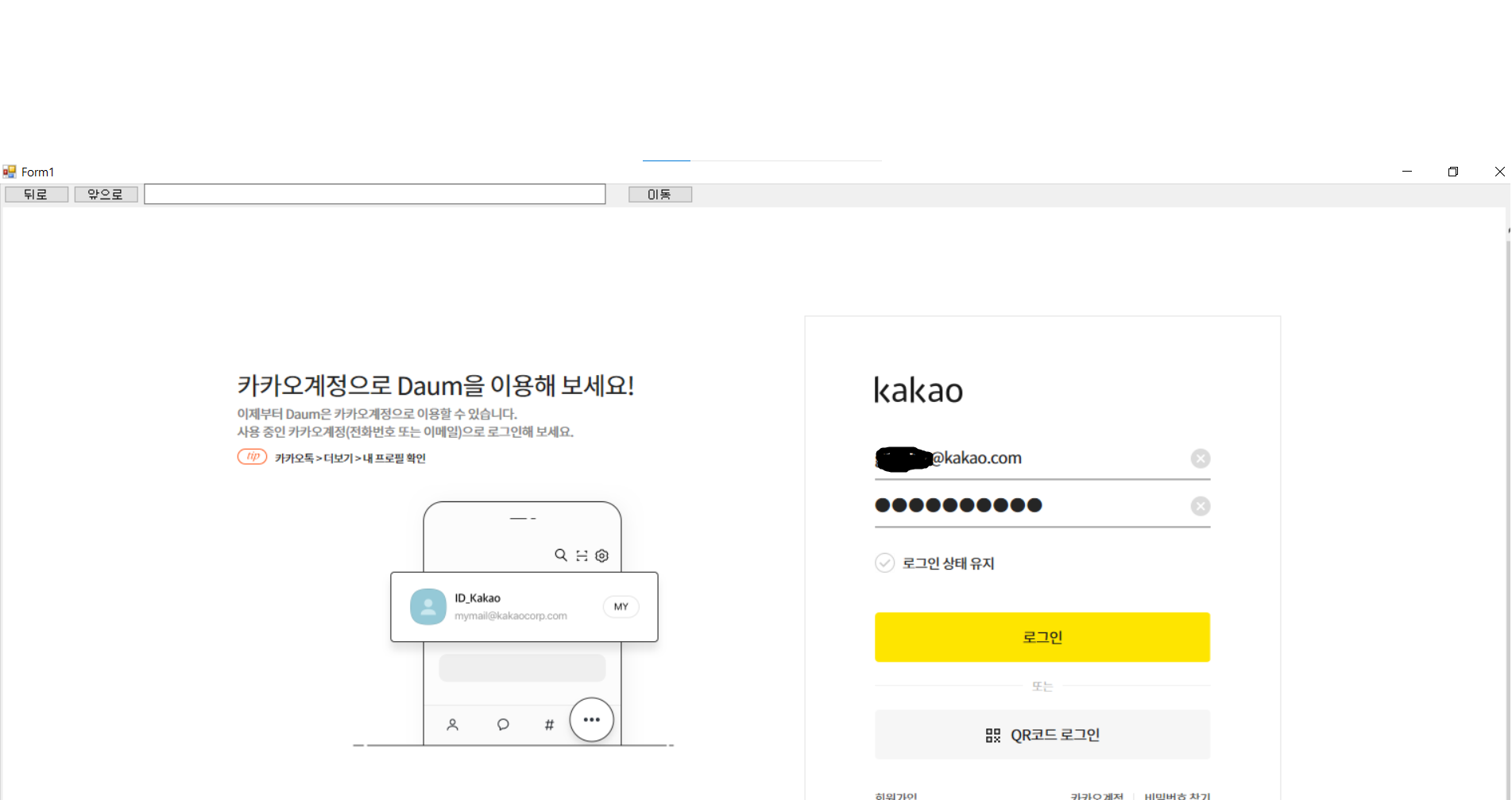Focus the URL address text box
Image resolution: width=1512 pixels, height=800 pixels.
click(x=375, y=195)
